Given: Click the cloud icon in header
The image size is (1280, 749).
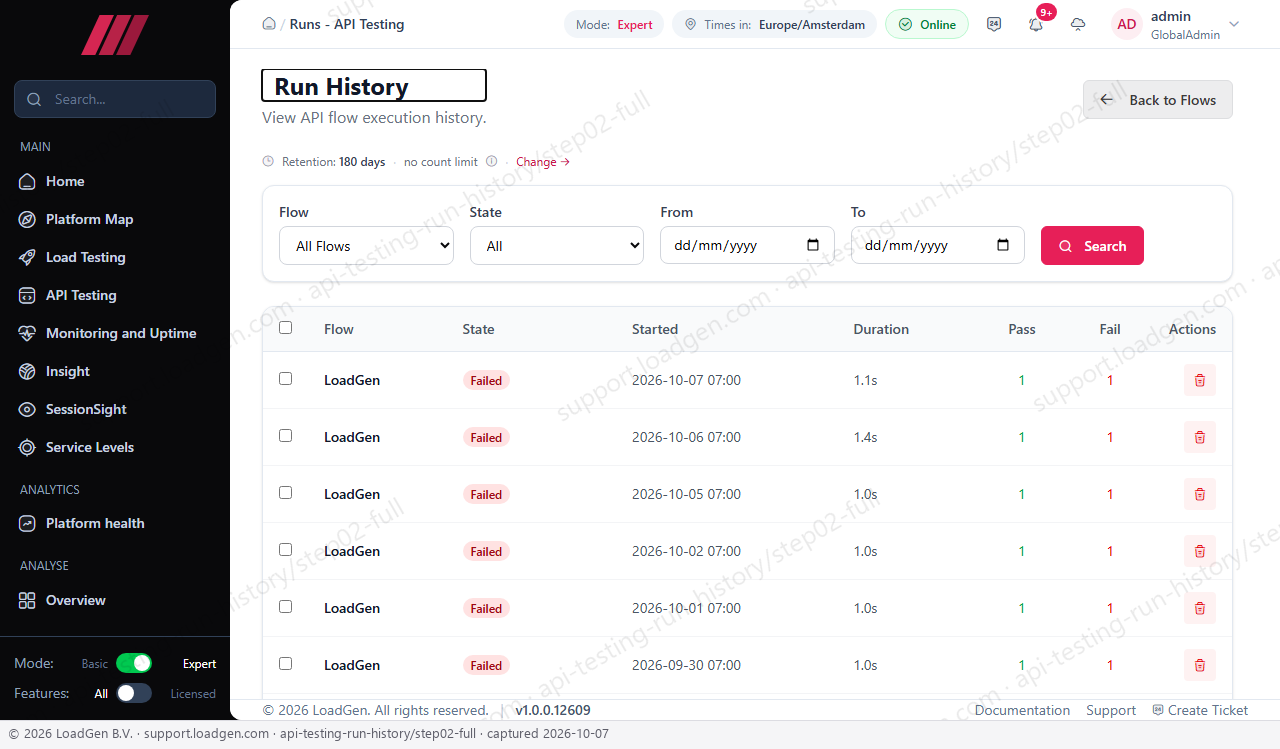Looking at the screenshot, I should [1078, 24].
